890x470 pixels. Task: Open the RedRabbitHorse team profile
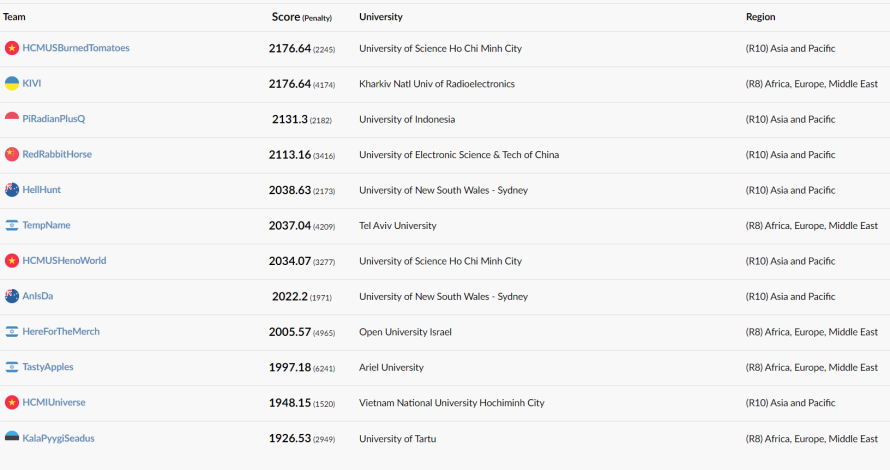(x=57, y=154)
